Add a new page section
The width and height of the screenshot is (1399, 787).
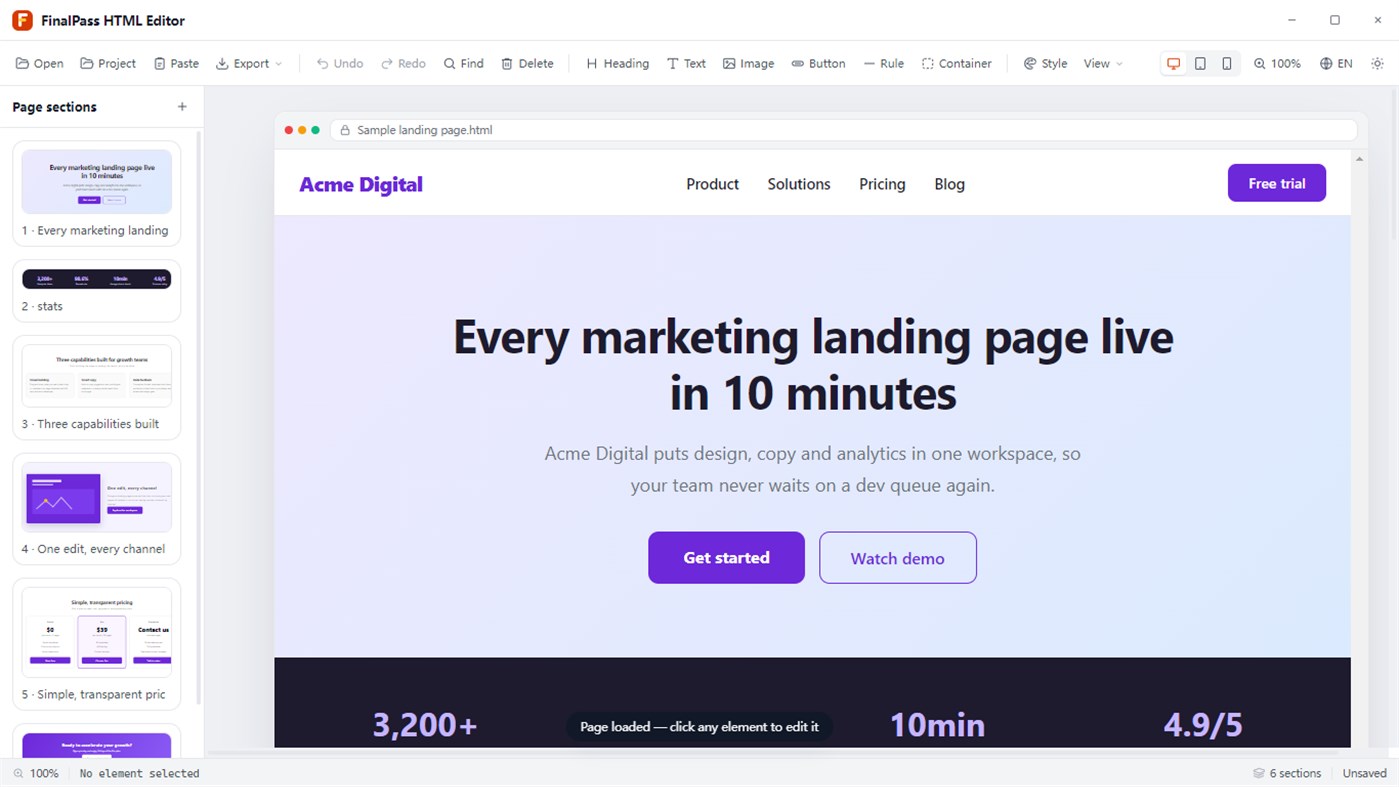tap(182, 107)
